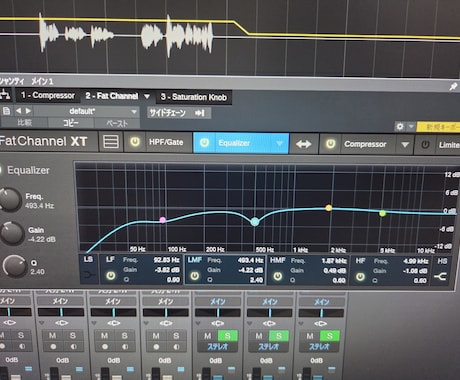
Task: Toggle the HPF/Gate power button
Action: tap(135, 142)
